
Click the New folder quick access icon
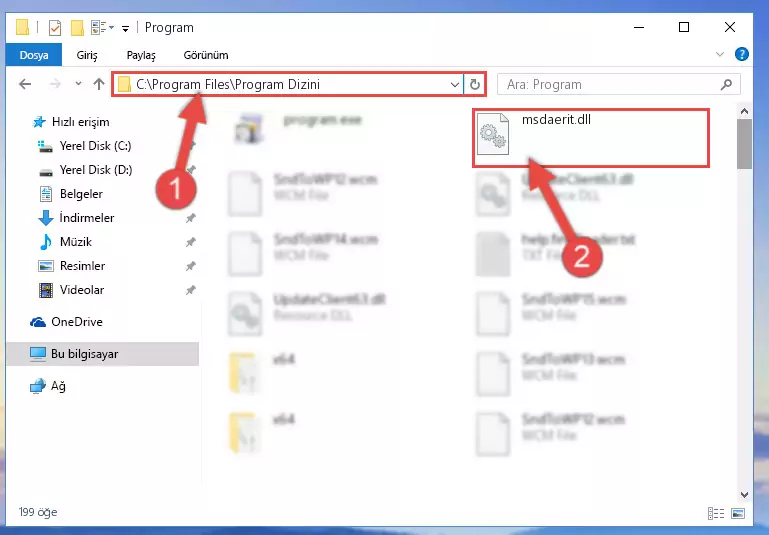point(77,28)
